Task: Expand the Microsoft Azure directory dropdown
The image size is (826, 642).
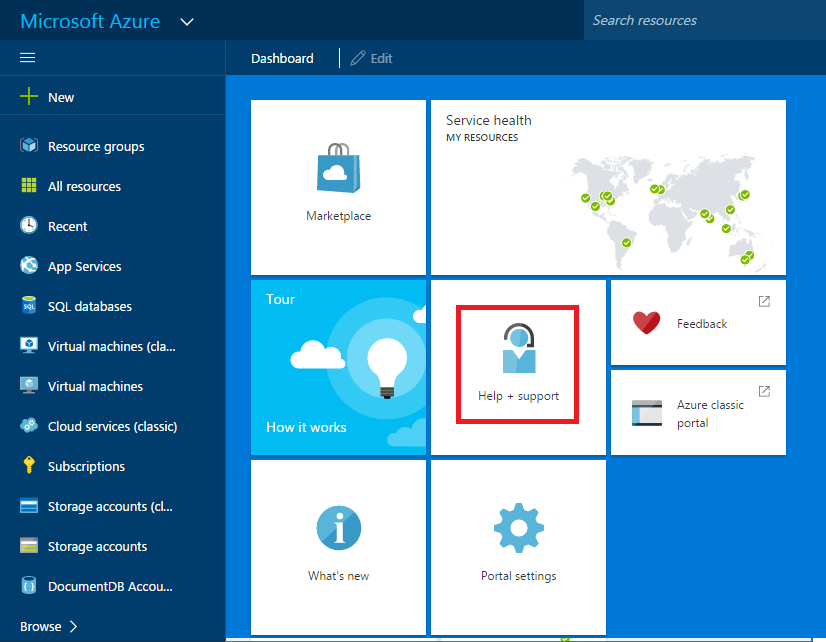Action: [186, 20]
